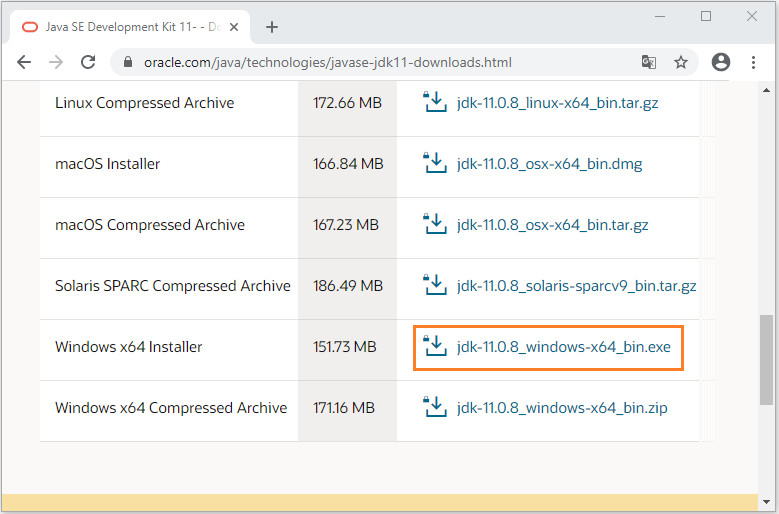
Task: Go back to the previous page
Action: coord(24,62)
